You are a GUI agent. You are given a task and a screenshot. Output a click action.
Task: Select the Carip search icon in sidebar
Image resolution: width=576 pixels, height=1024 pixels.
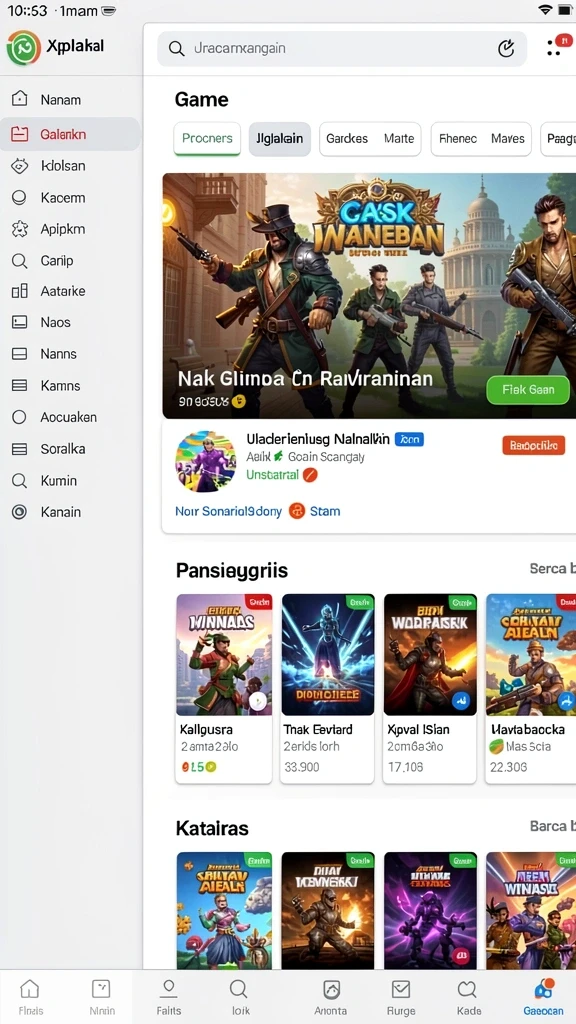(20, 261)
